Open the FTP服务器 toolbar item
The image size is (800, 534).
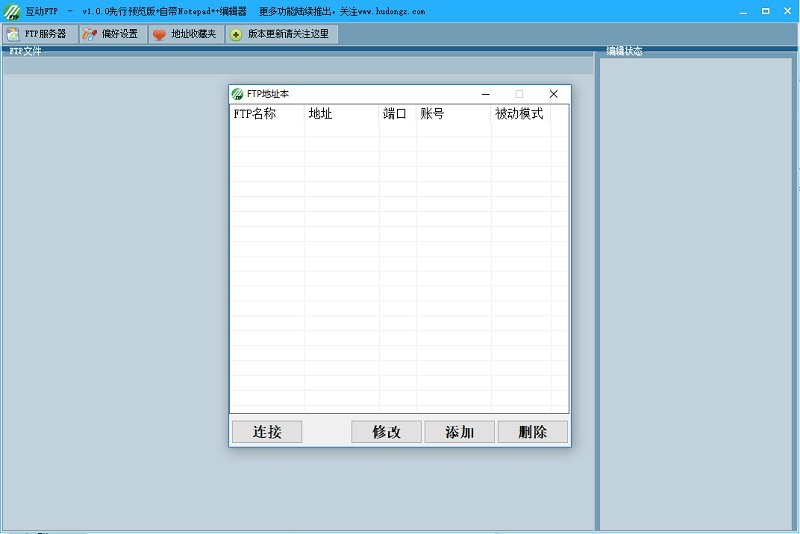[39, 34]
